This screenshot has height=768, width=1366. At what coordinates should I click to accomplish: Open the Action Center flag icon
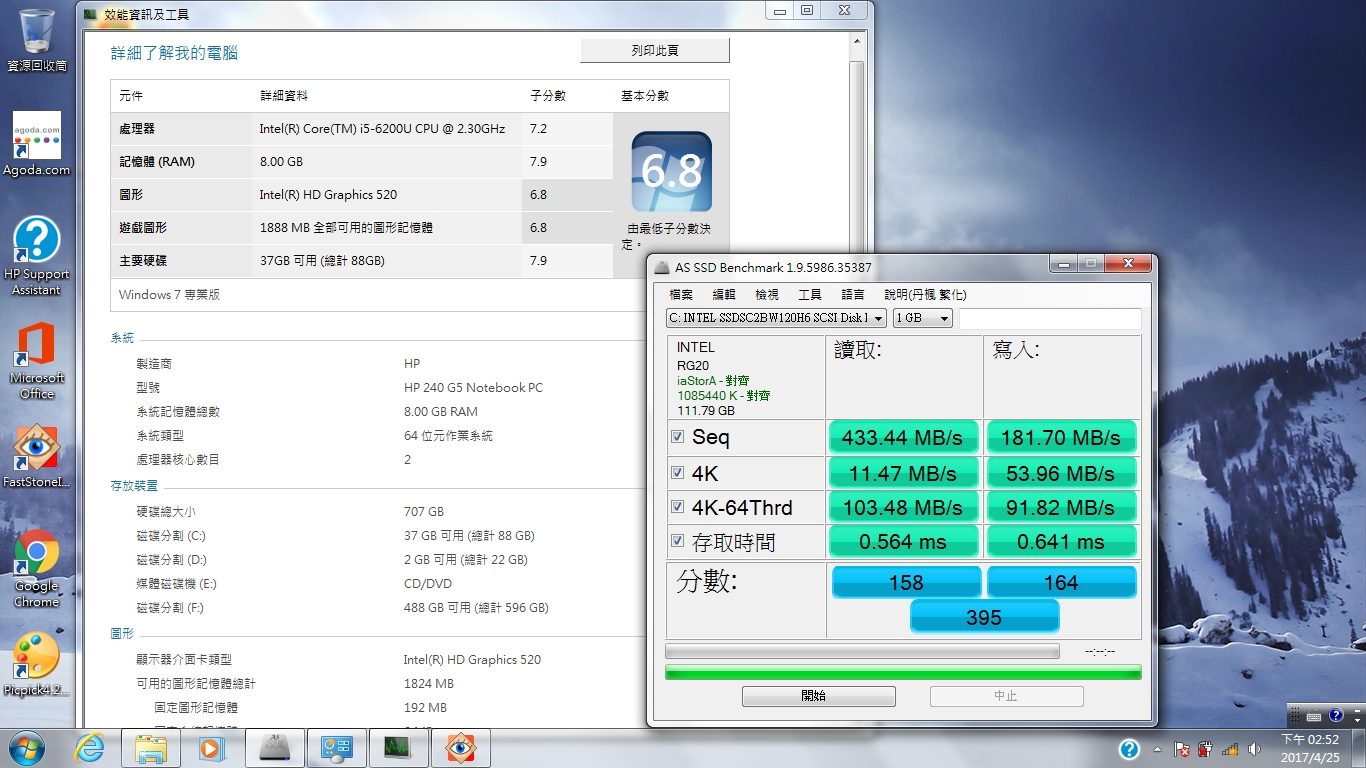[x=1181, y=749]
